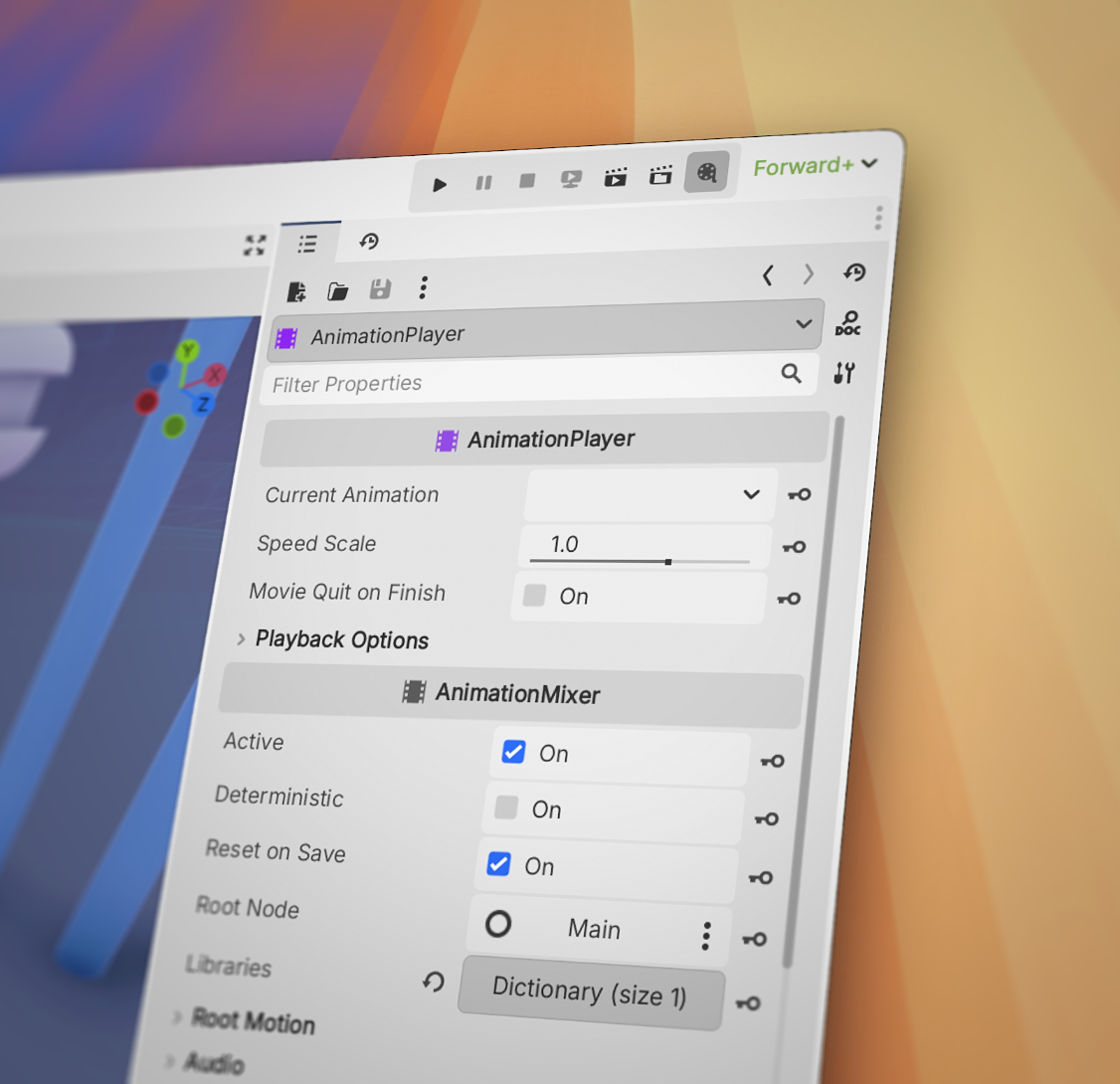Uncheck the Active checkbox

513,751
